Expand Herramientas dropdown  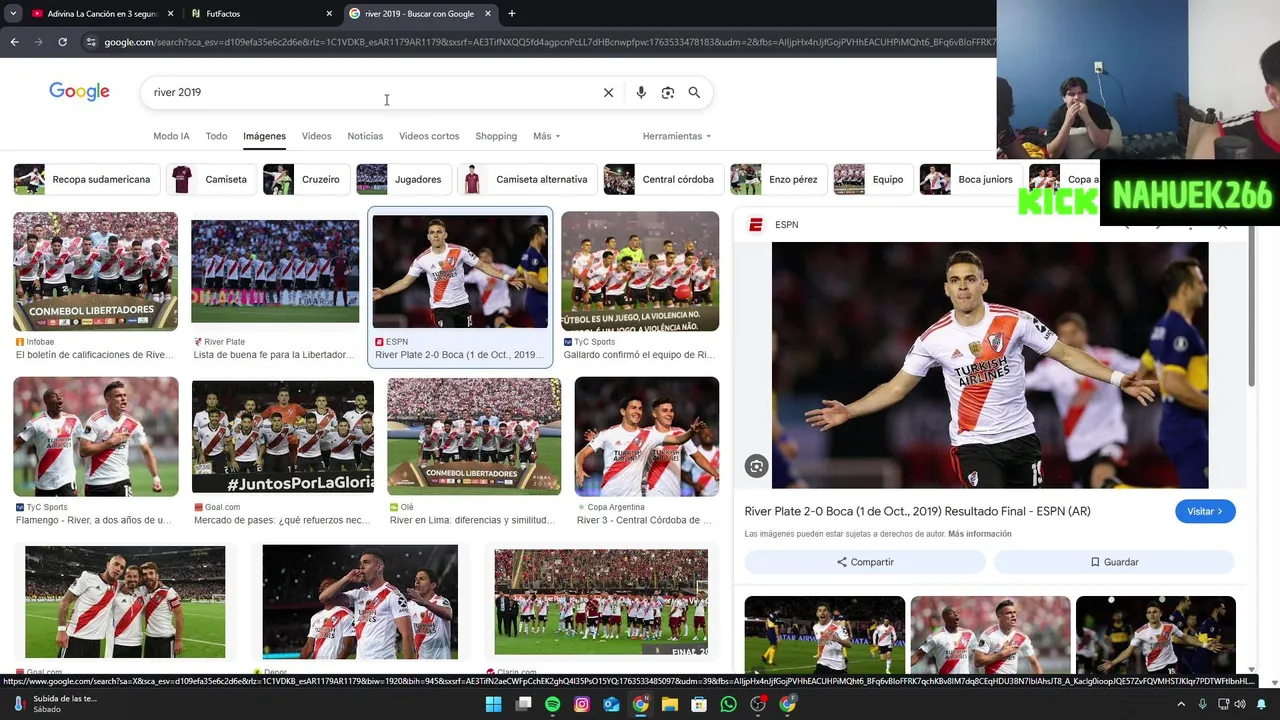coord(677,136)
